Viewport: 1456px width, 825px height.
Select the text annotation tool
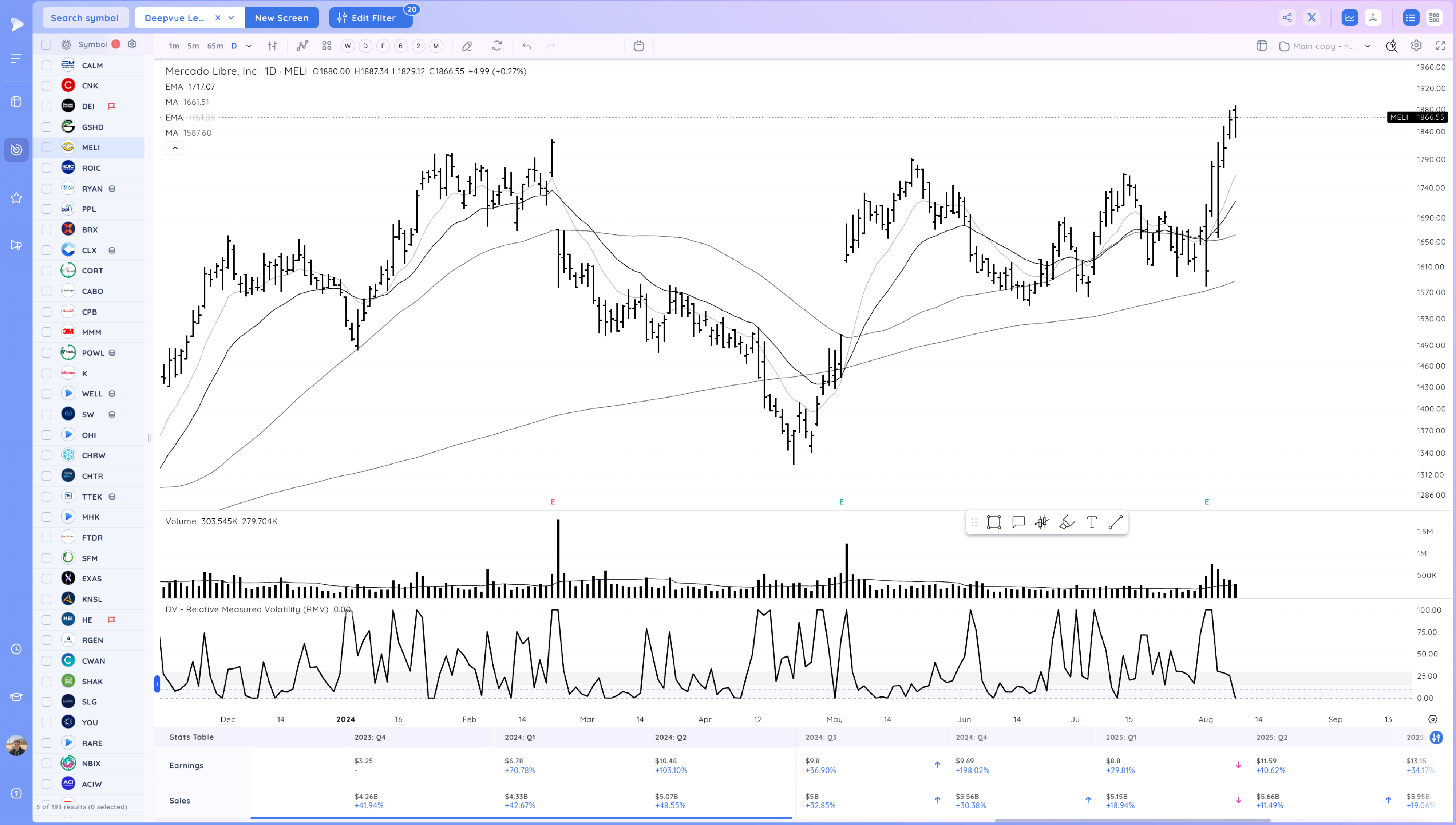(1091, 522)
